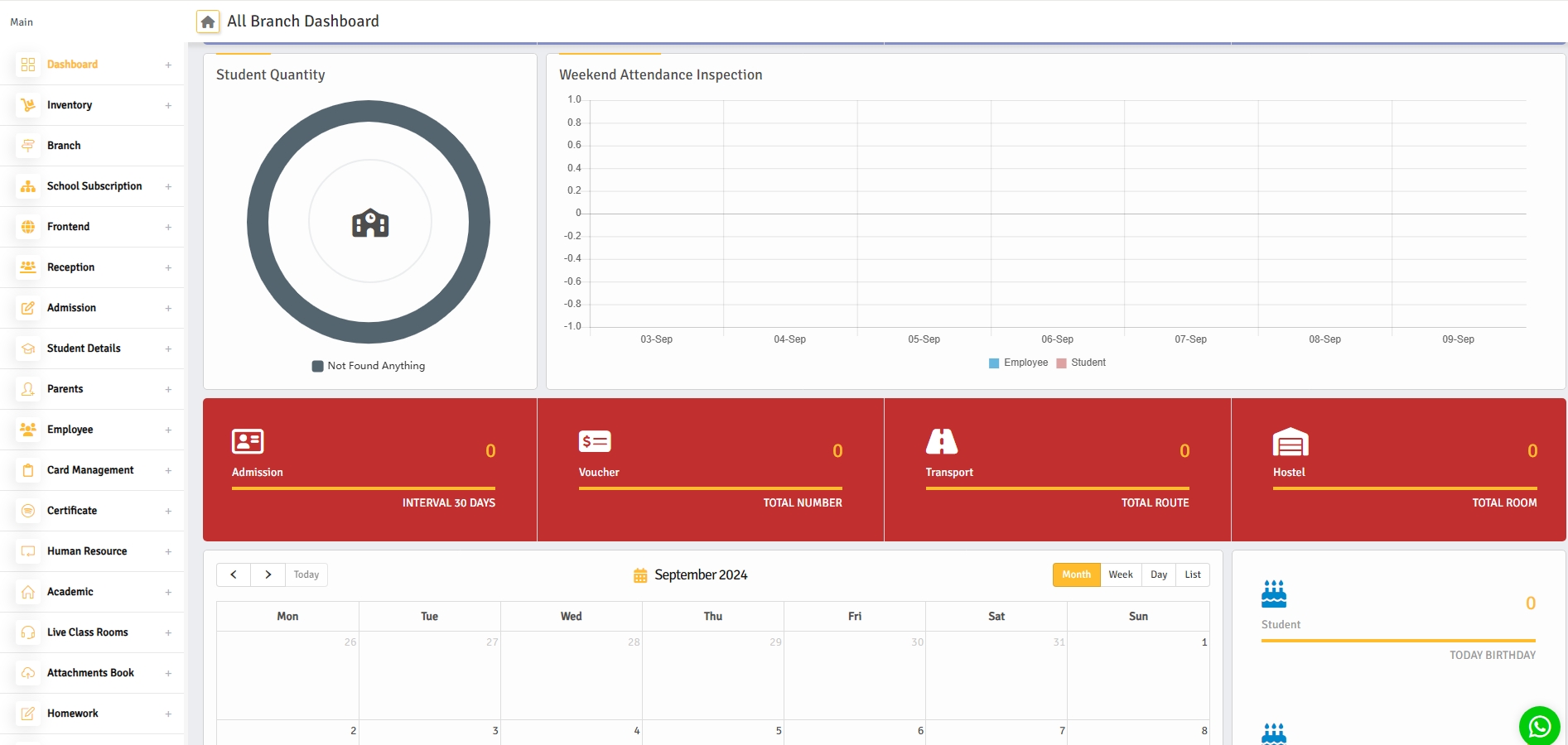This screenshot has width=1568, height=745.
Task: Select the Admission ID-card icon on the red card
Action: tap(246, 442)
